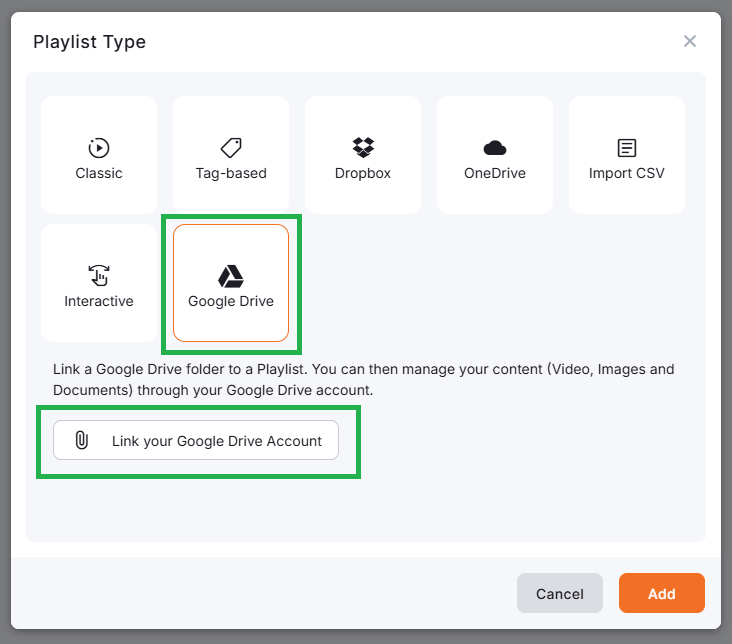Viewport: 732px width, 644px height.
Task: Click the Google Drive description paragraph
Action: coord(363,379)
